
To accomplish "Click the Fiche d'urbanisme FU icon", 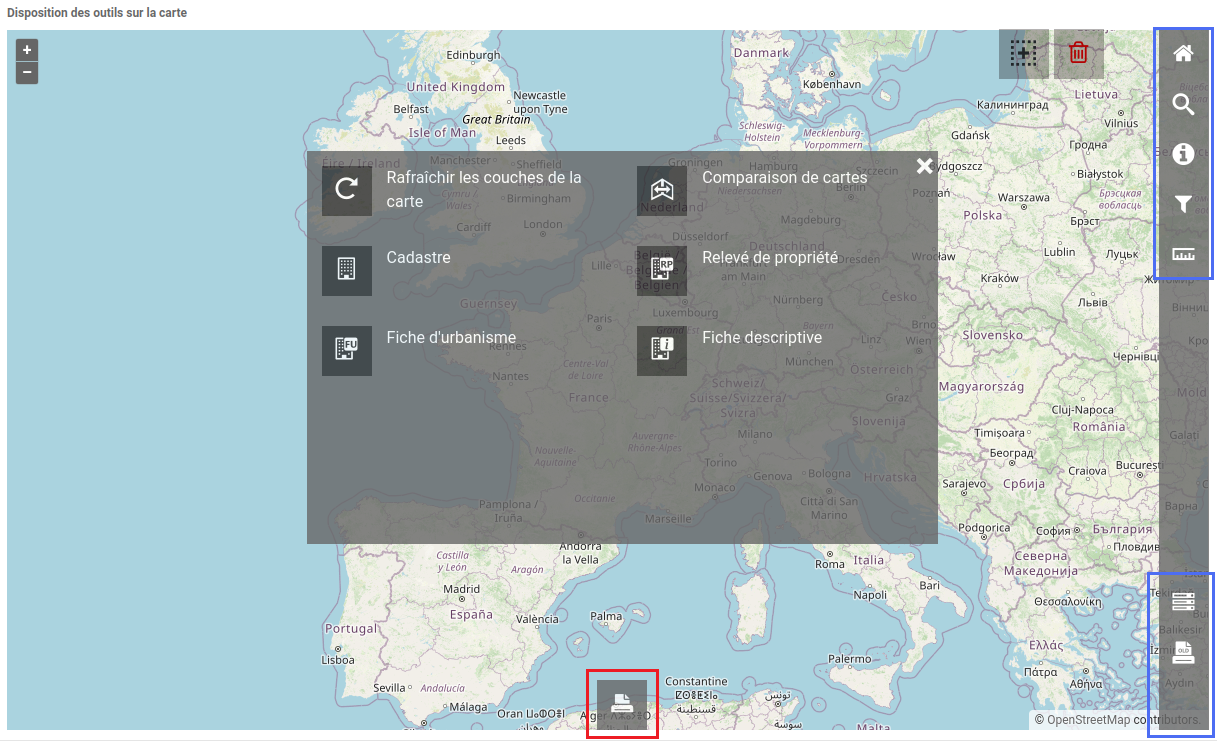I will click(347, 351).
